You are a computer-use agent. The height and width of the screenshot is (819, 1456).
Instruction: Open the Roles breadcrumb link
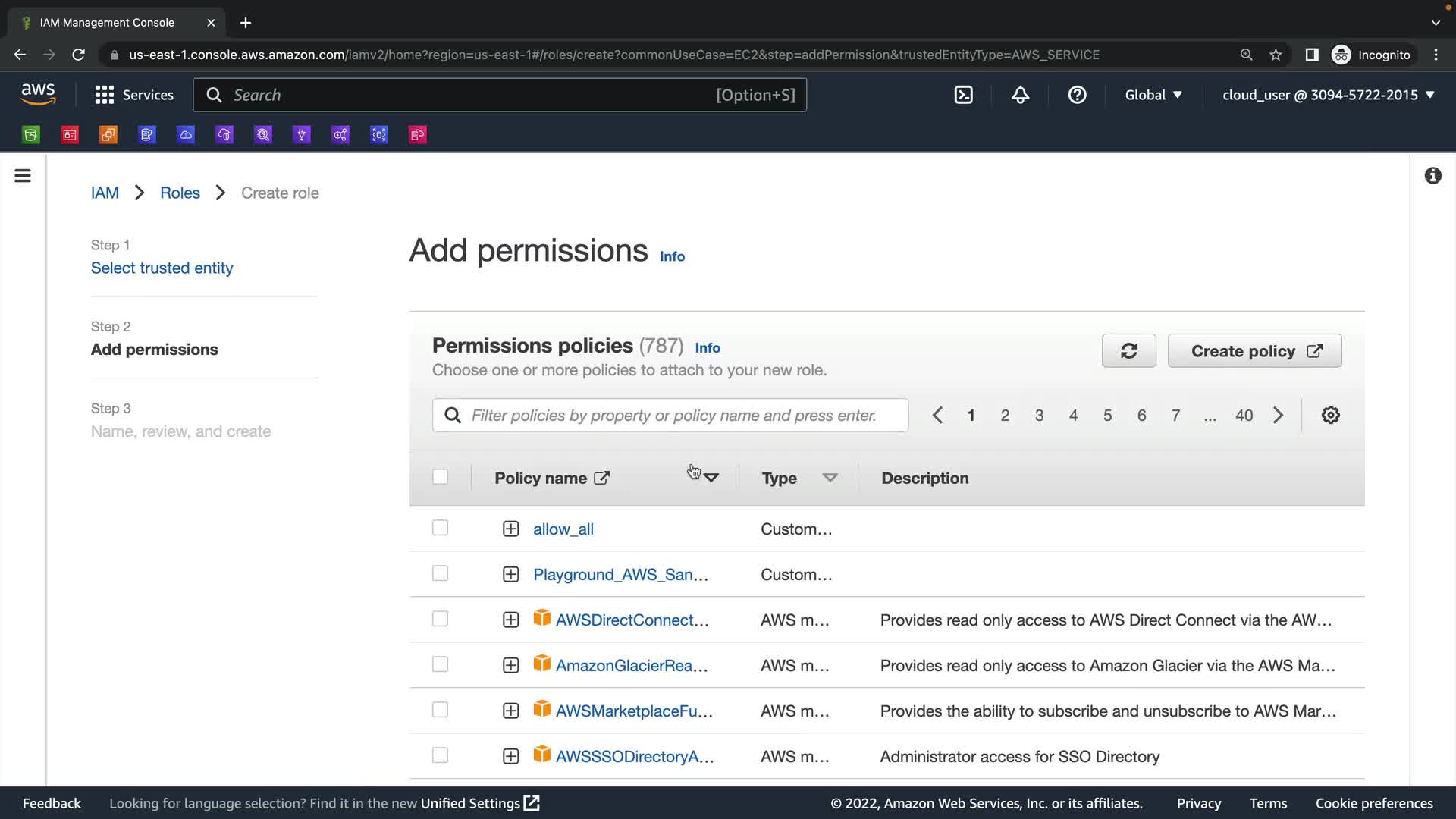pos(180,193)
